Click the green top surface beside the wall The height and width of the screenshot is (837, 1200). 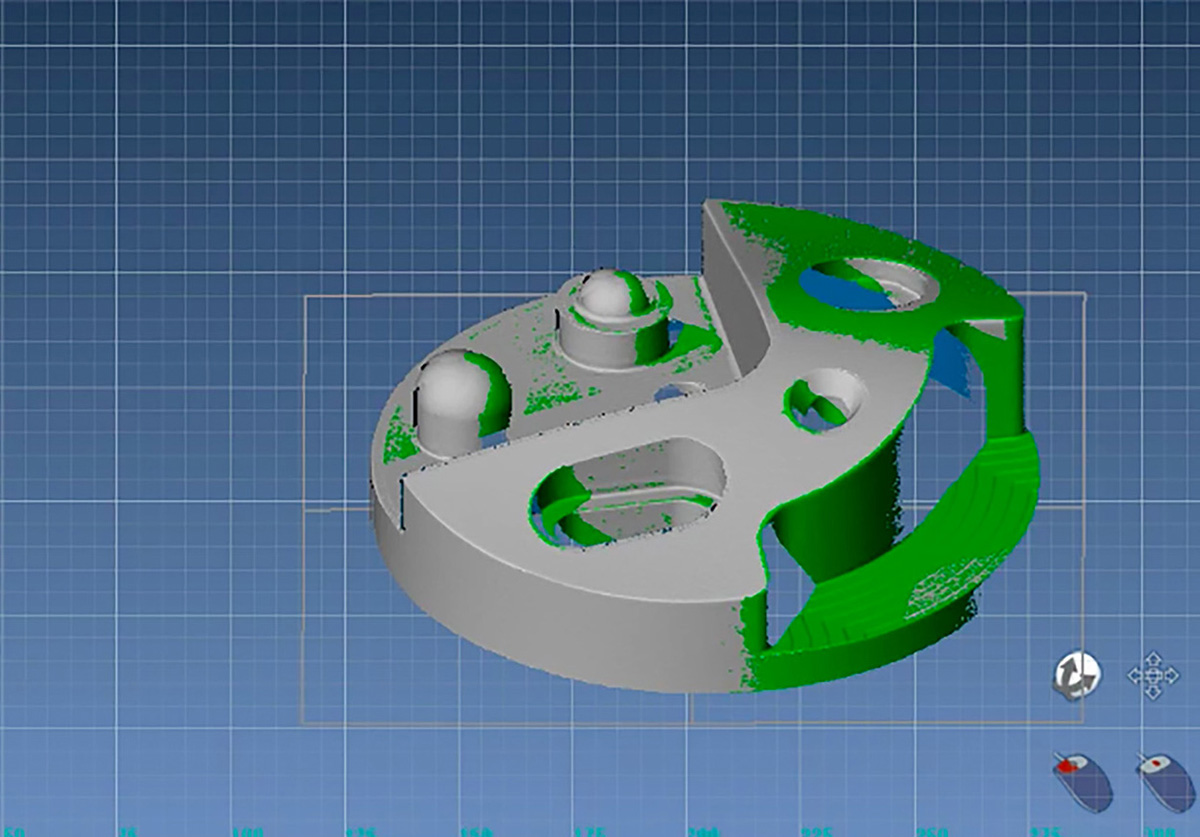click(760, 225)
